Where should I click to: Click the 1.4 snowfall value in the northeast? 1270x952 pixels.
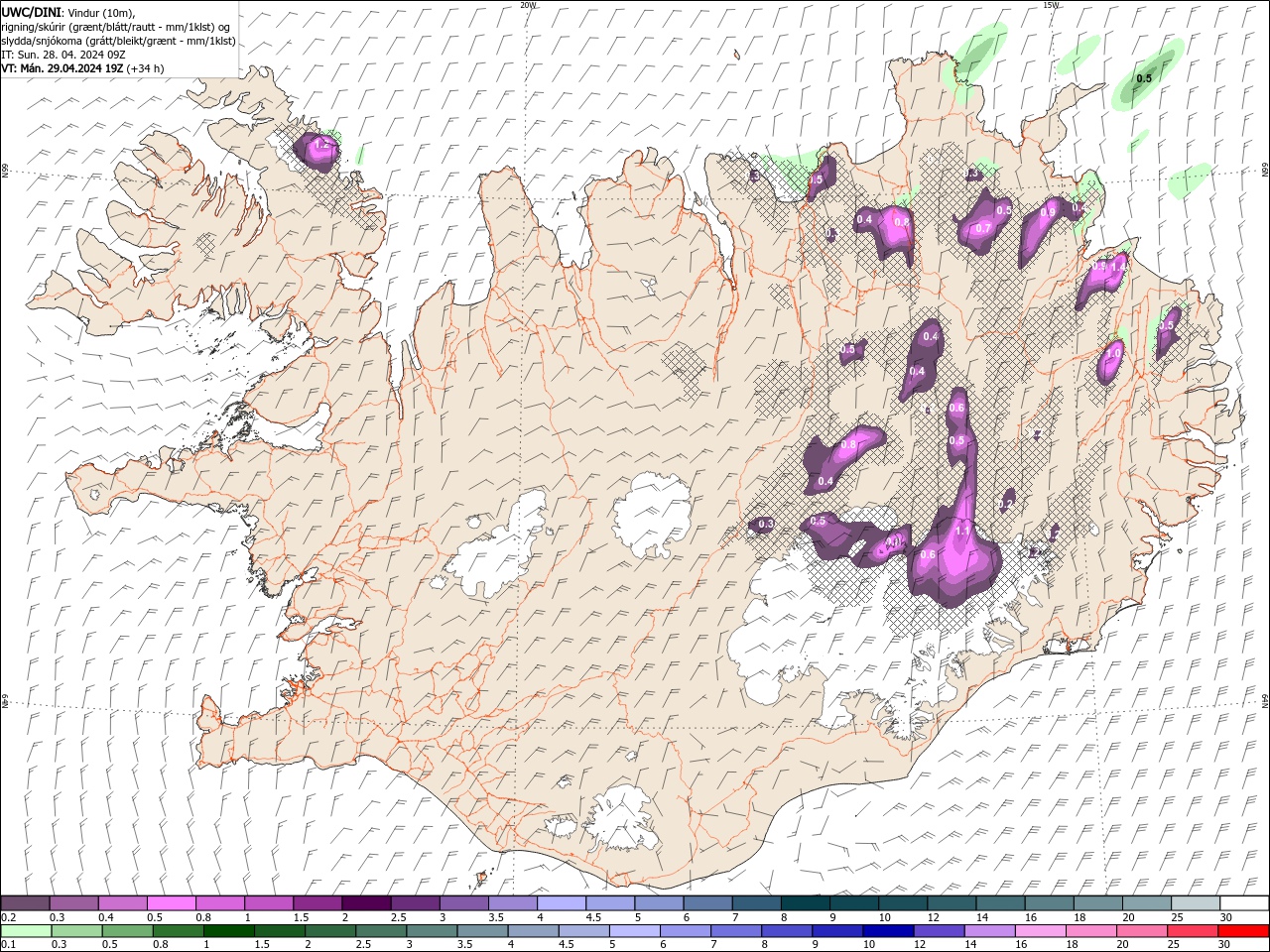pos(1118,267)
